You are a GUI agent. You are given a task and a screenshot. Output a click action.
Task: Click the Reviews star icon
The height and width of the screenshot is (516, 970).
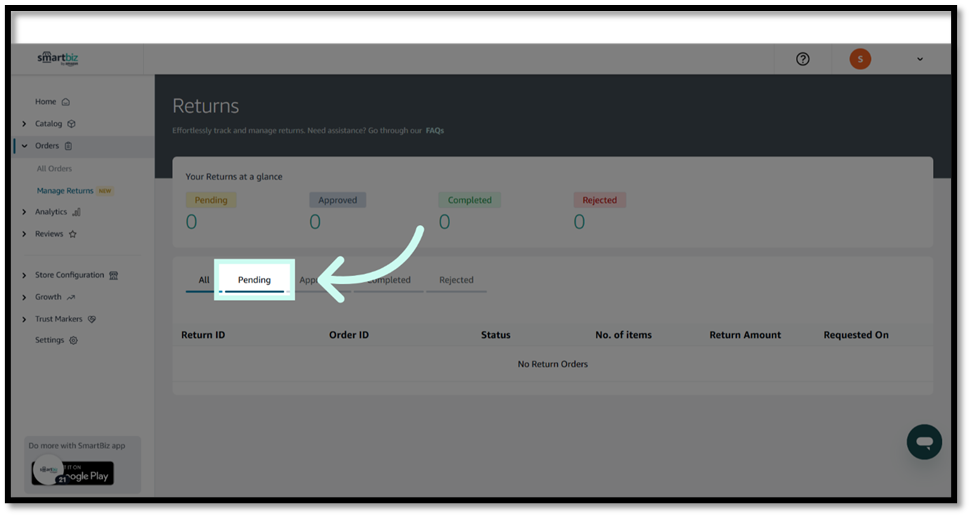click(x=73, y=234)
